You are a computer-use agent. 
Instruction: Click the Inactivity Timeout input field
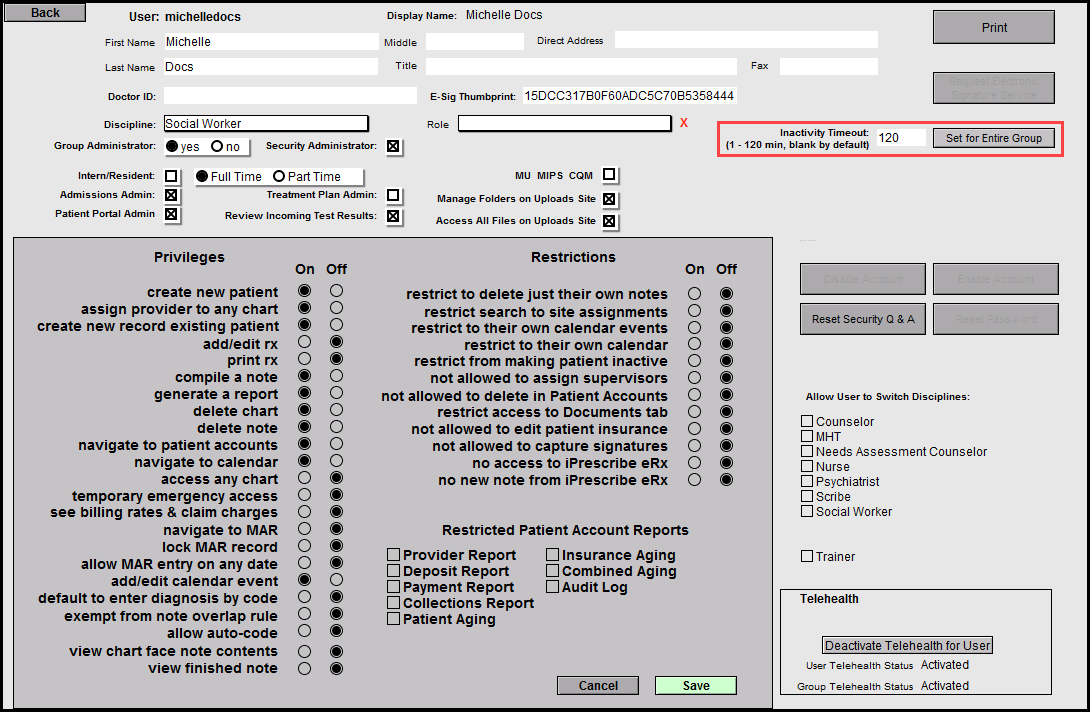tap(900, 138)
